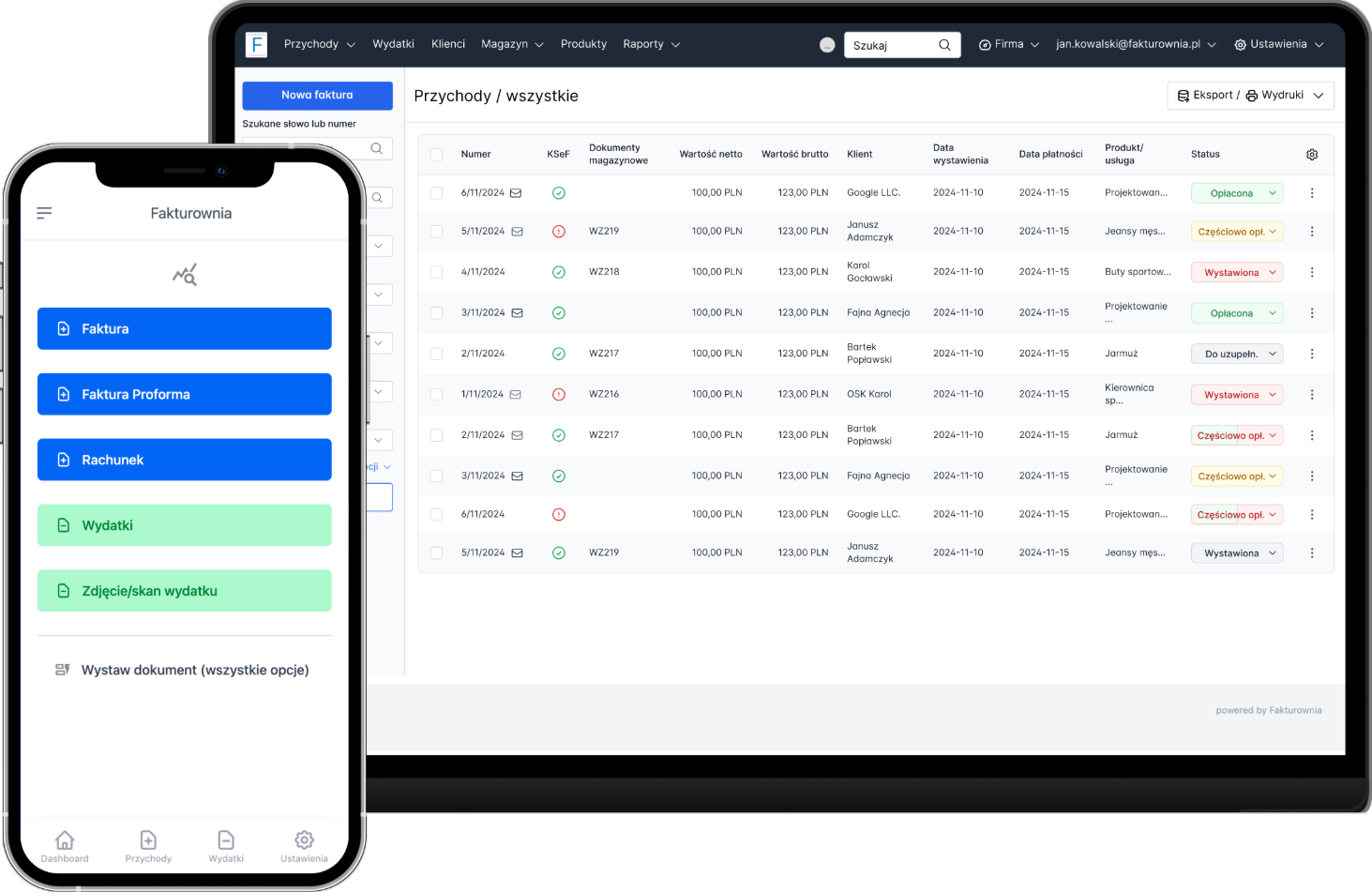The image size is (1372, 892).
Task: Click the Nowa faktura button
Action: 317,96
